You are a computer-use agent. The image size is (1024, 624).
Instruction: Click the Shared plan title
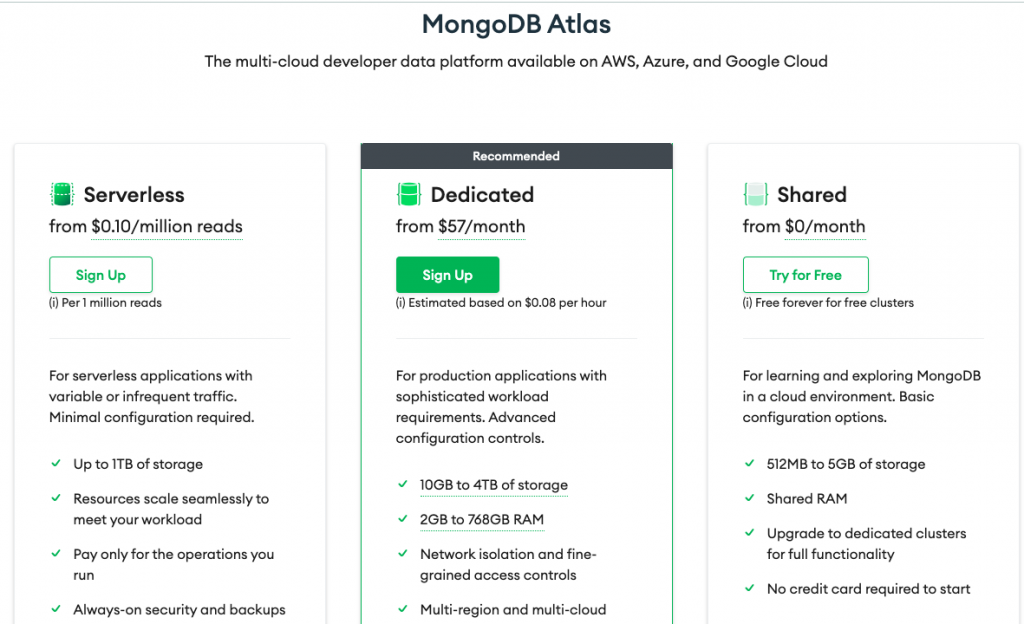812,195
